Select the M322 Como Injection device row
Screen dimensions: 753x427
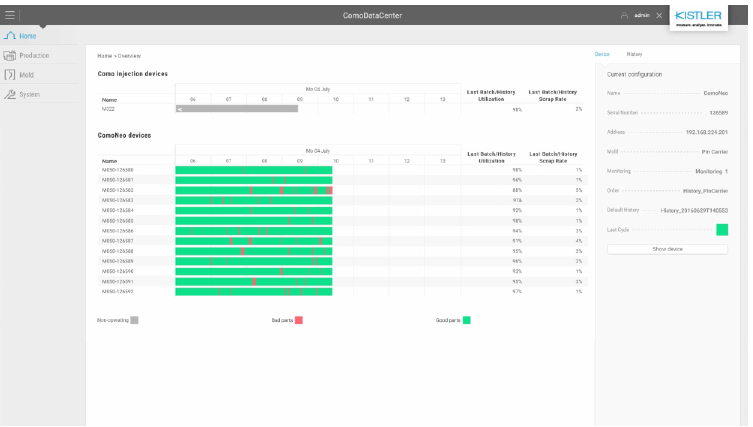(x=110, y=109)
